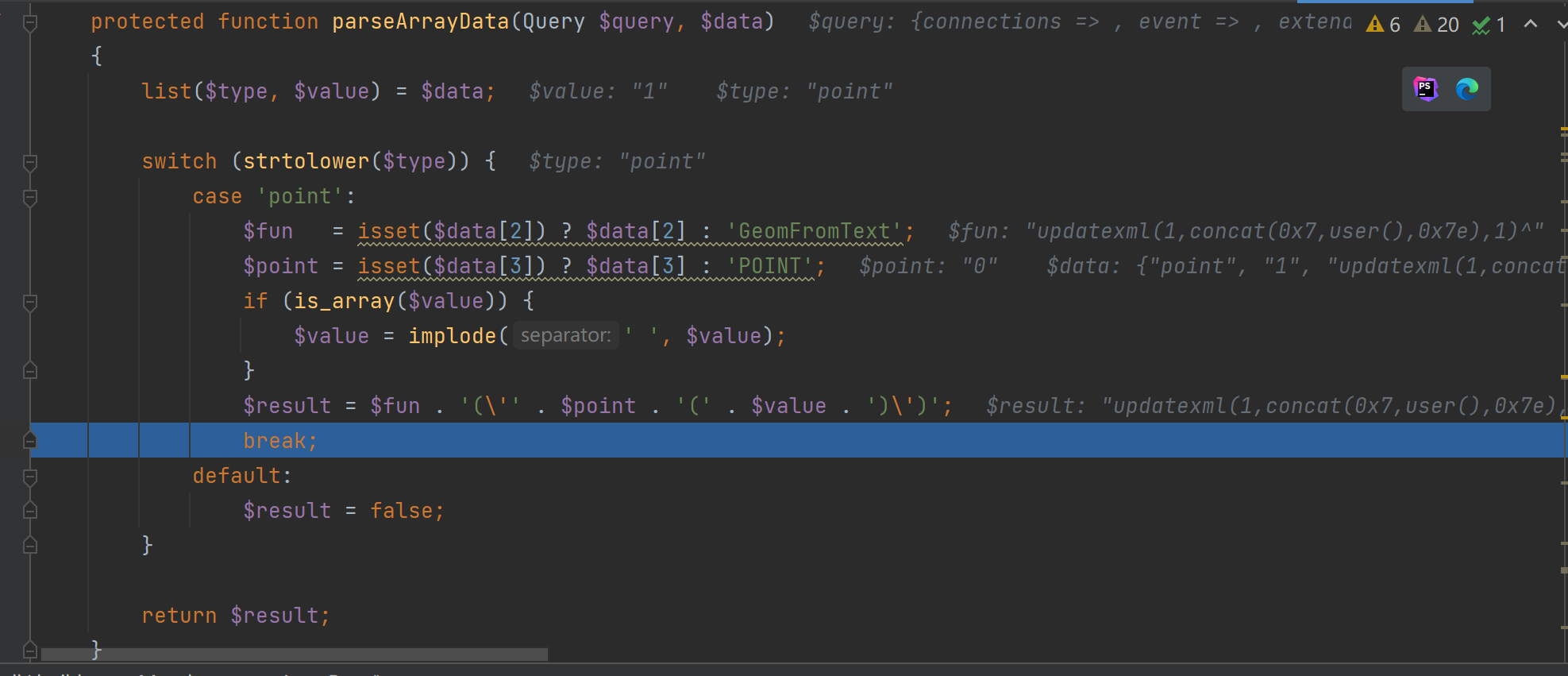Go to previous highlighted error arrow
Image resolution: width=1568 pixels, height=676 pixels.
1531,25
